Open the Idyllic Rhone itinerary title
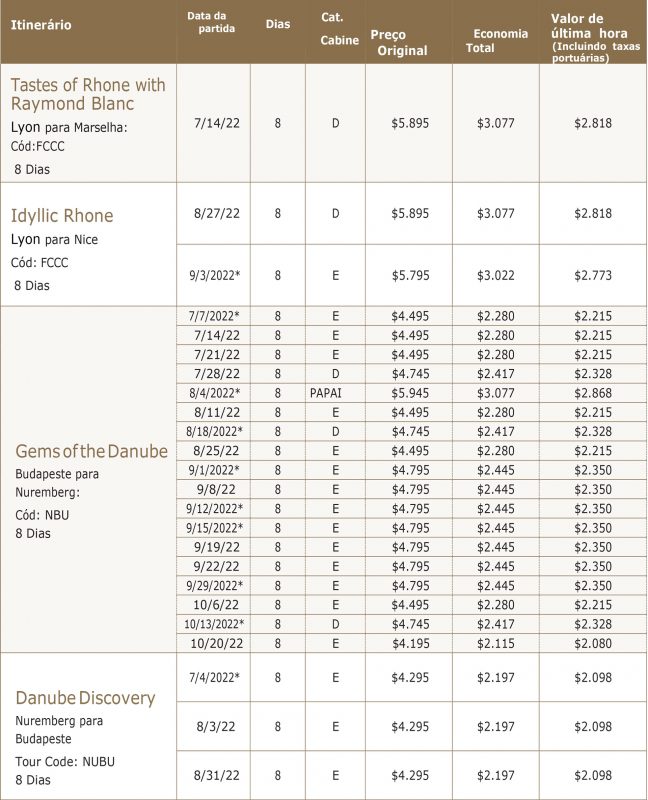Image resolution: width=648 pixels, height=800 pixels. tap(62, 215)
